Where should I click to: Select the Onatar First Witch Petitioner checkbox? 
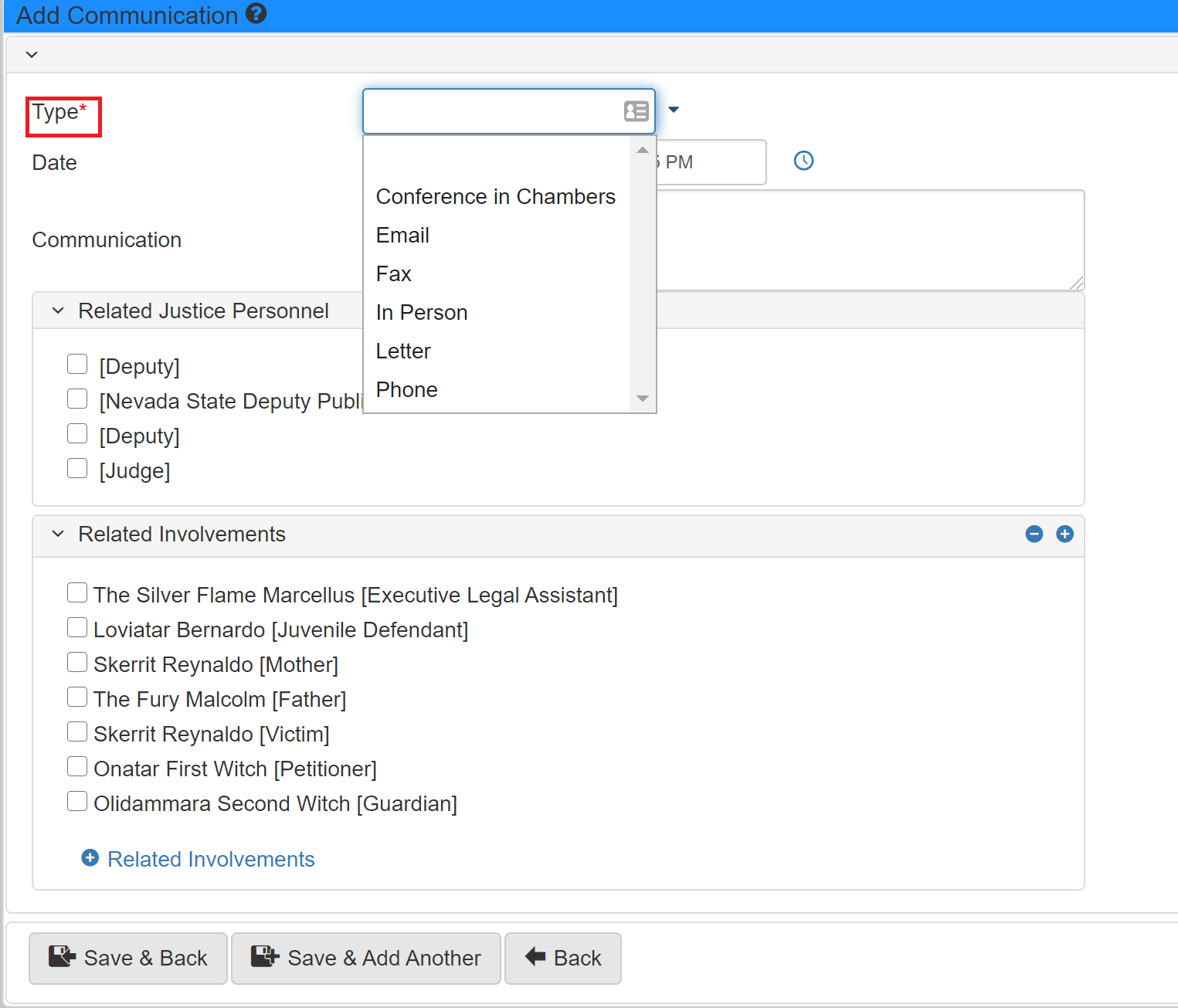pyautogui.click(x=77, y=766)
